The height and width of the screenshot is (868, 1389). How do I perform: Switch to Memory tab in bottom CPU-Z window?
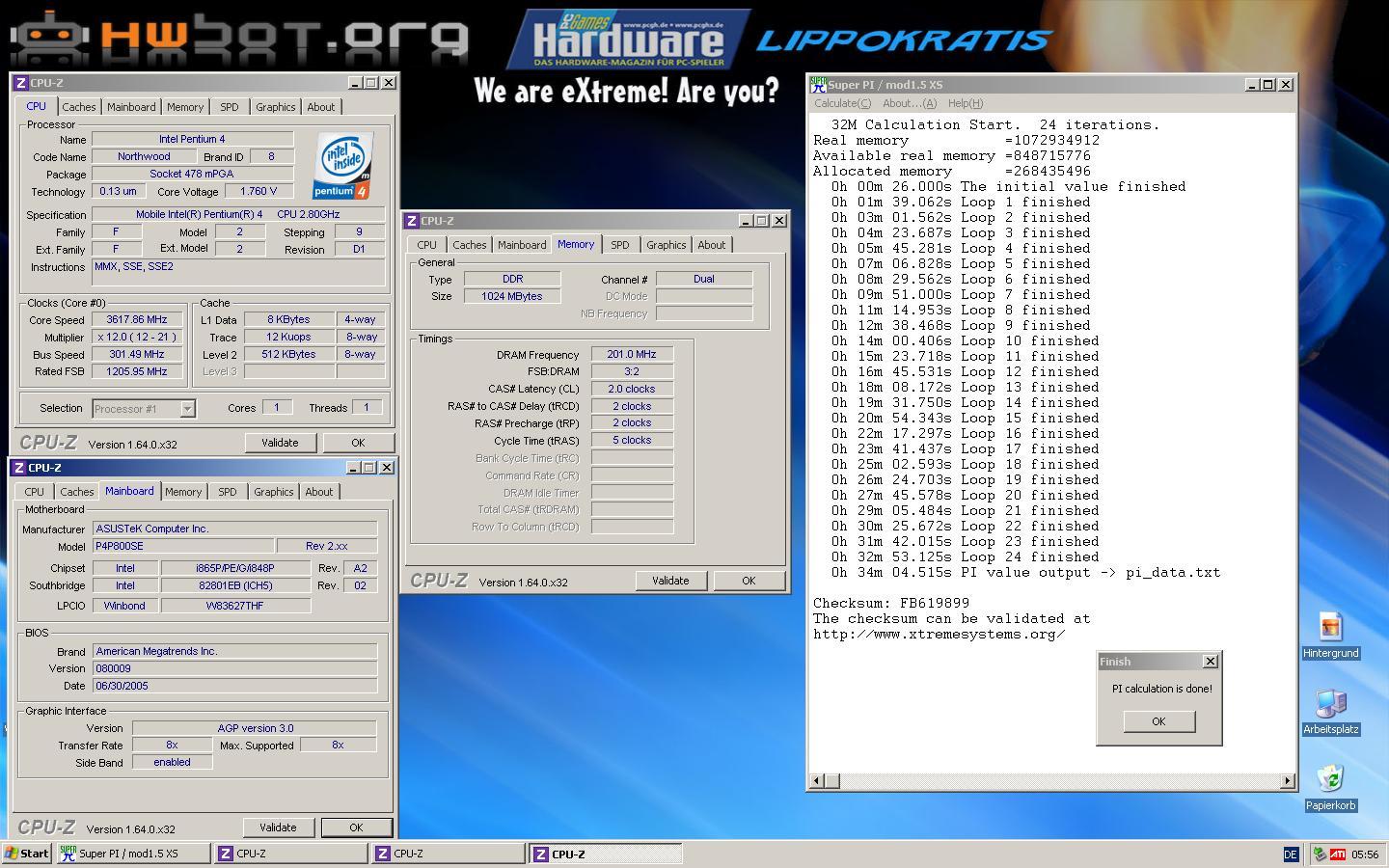(183, 492)
